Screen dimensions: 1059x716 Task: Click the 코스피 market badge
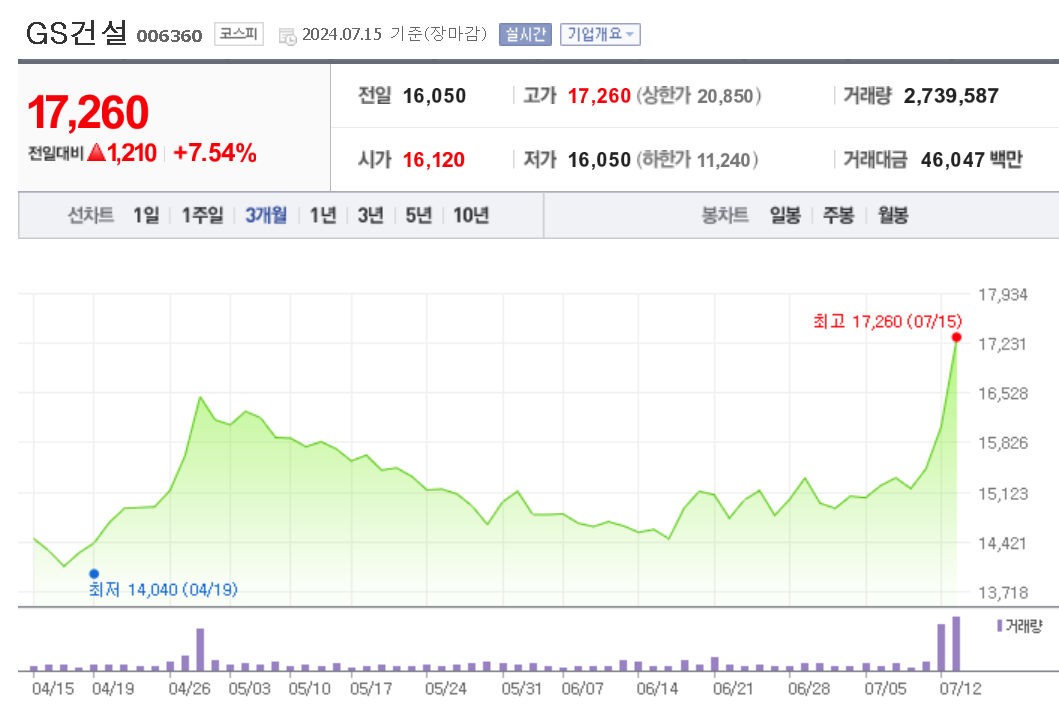coord(239,34)
